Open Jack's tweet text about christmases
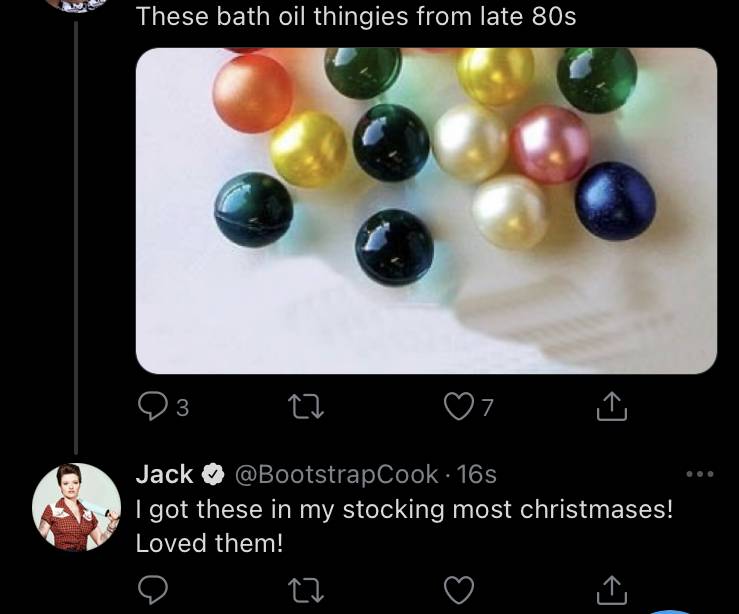The image size is (739, 614). coord(404,526)
